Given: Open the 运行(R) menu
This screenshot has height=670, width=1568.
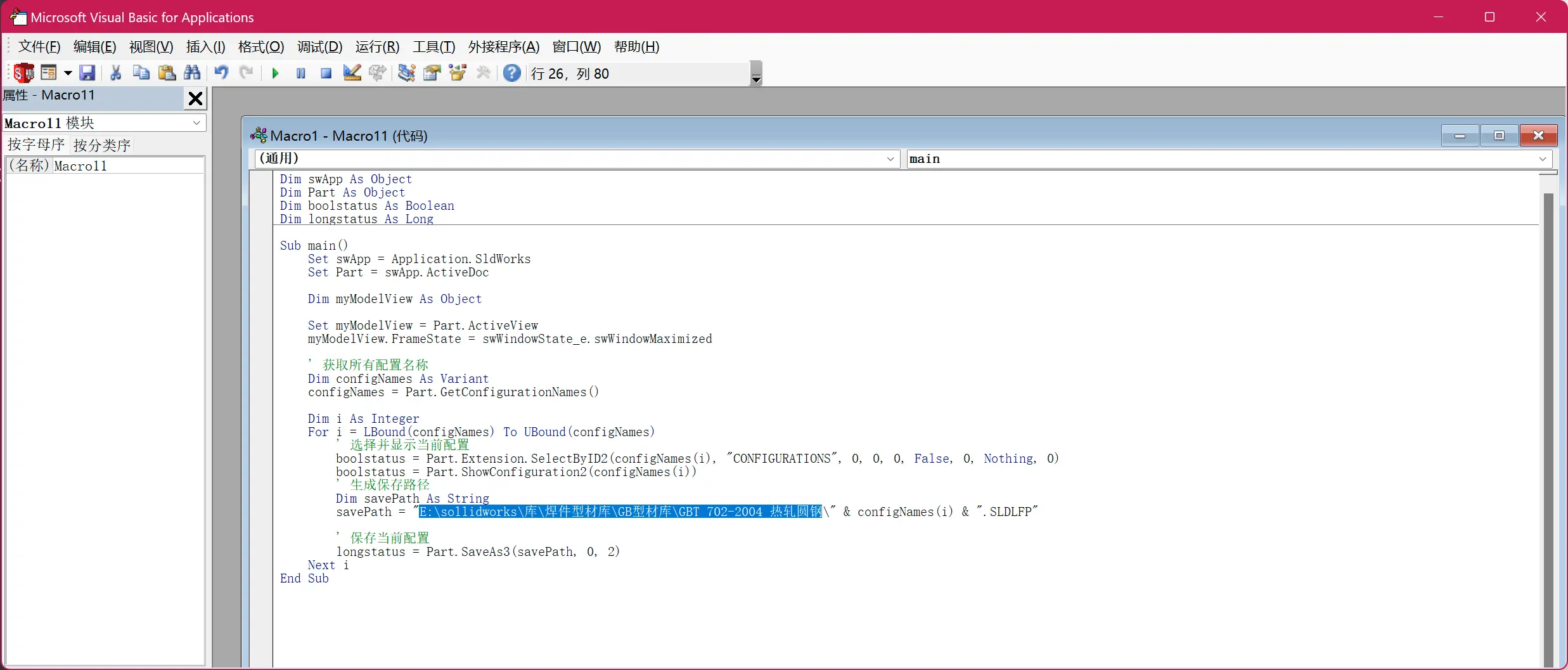Looking at the screenshot, I should coord(378,47).
